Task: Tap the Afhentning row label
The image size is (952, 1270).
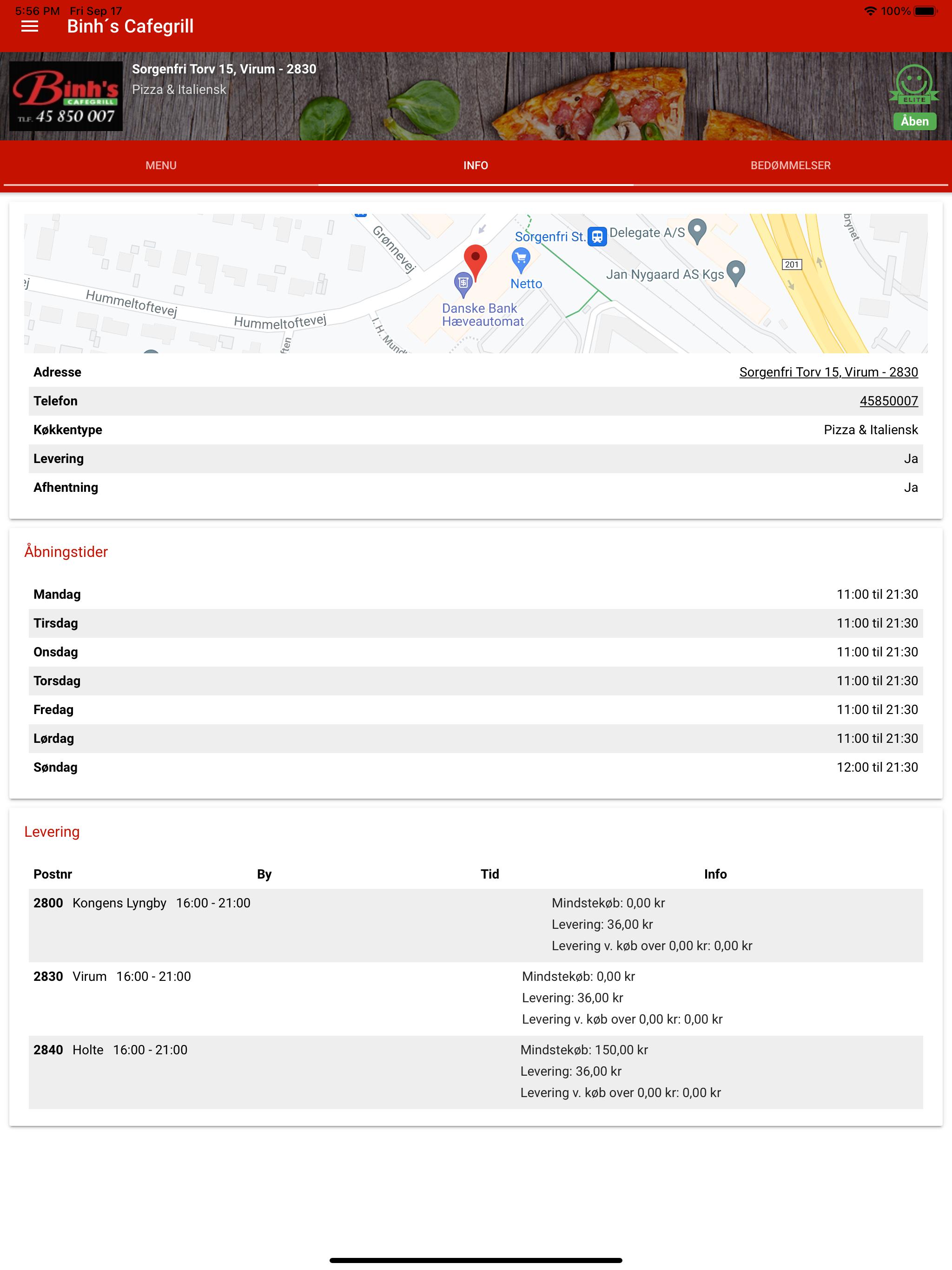Action: point(66,487)
